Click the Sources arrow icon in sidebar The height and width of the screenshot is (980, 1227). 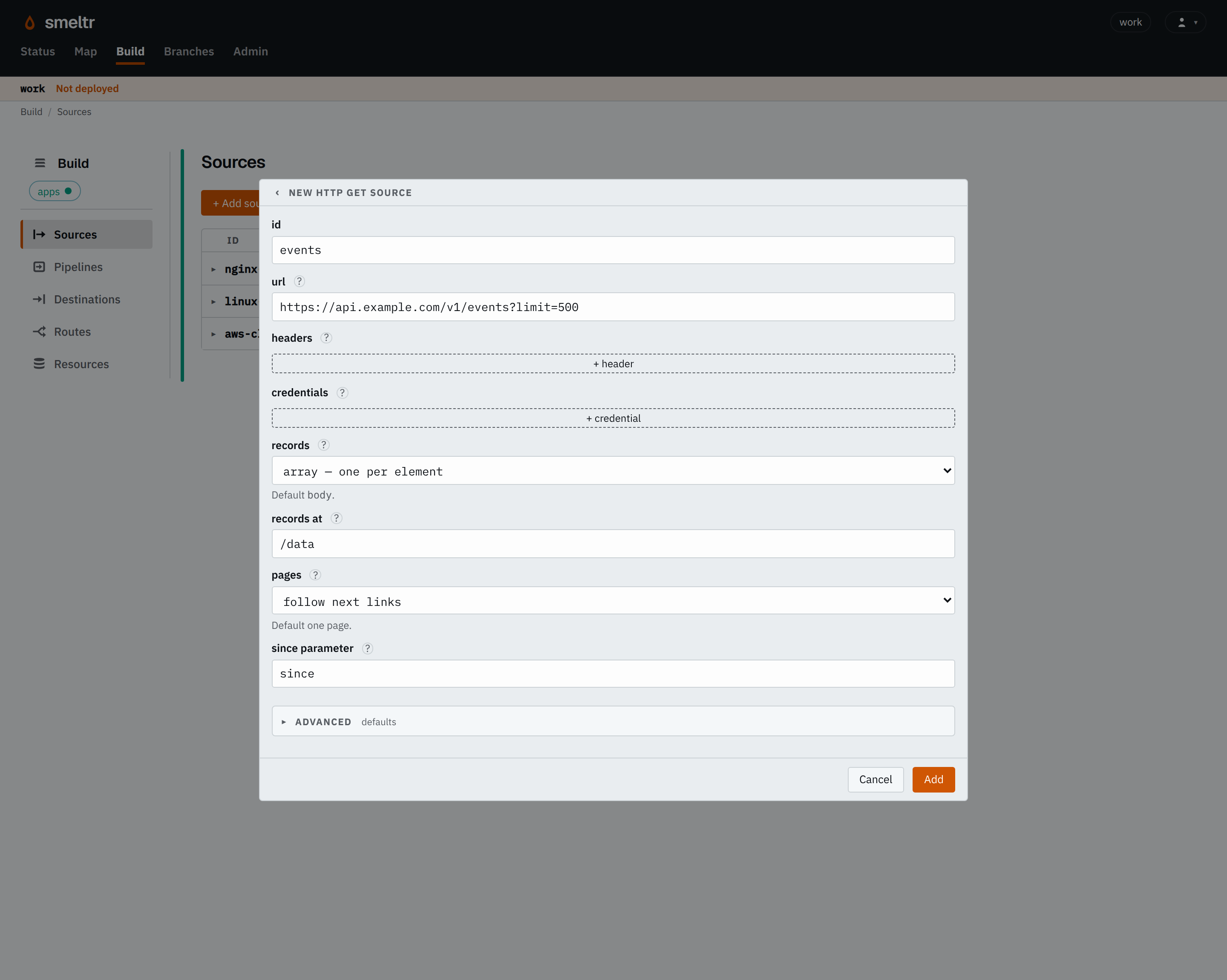pyautogui.click(x=39, y=234)
